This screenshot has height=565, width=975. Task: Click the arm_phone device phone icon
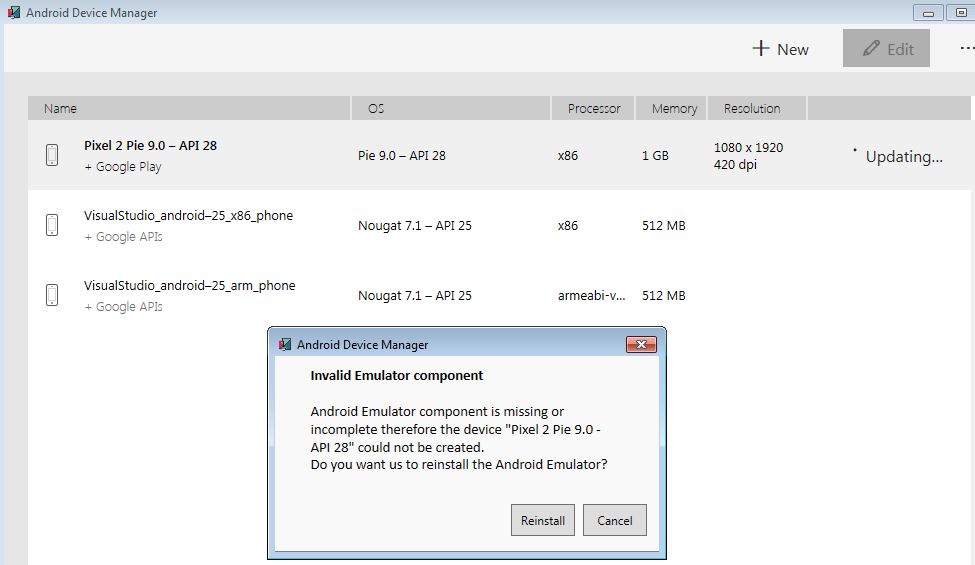52,295
